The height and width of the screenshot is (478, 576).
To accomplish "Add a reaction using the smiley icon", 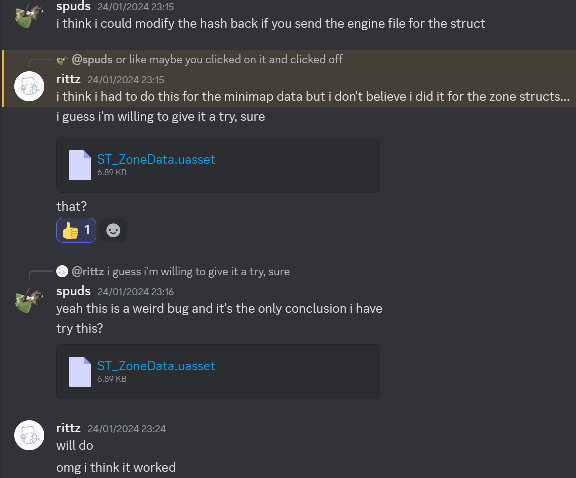I will [x=113, y=230].
